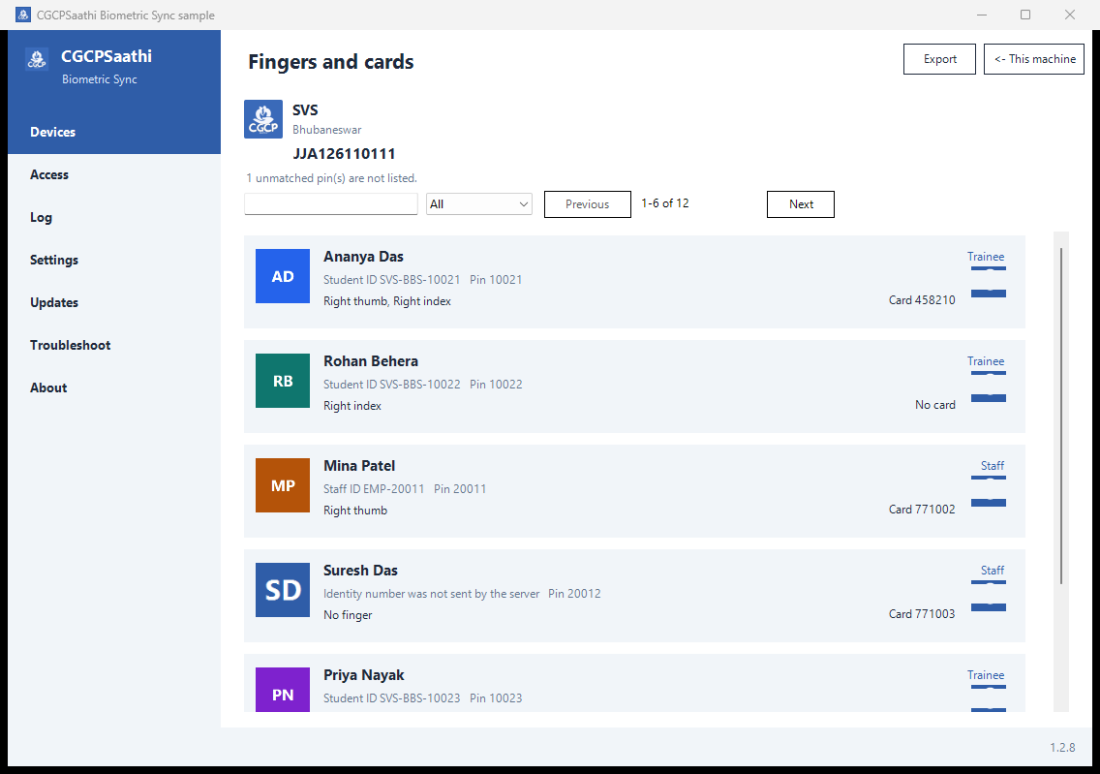Click the Trainee label on Ananya Das's card

pyautogui.click(x=986, y=257)
